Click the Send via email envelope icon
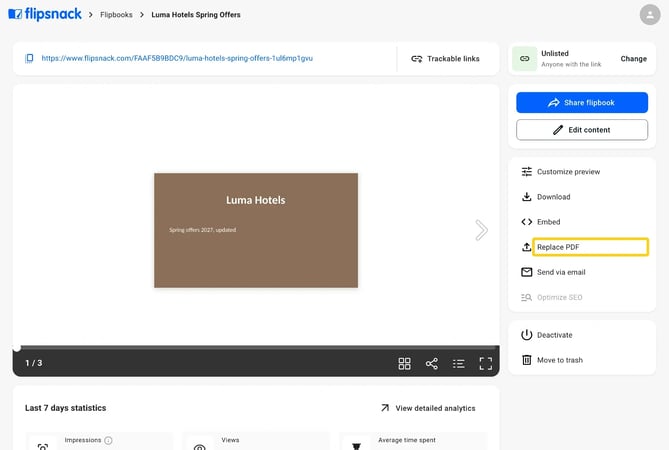 pyautogui.click(x=526, y=272)
